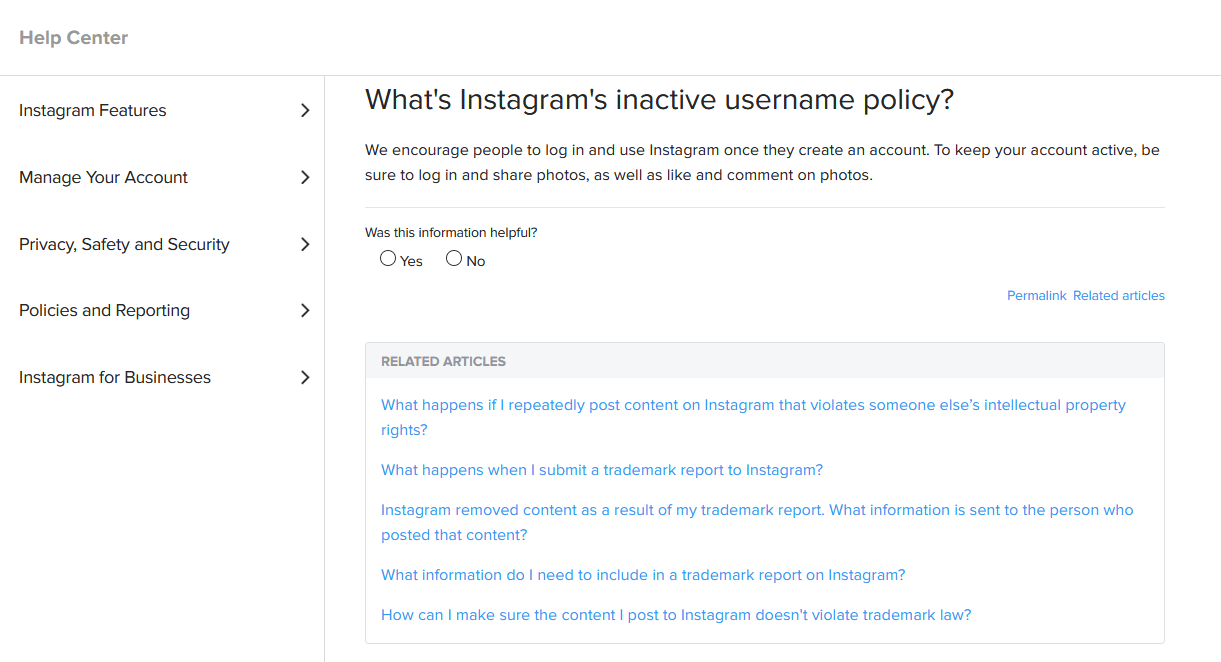The width and height of the screenshot is (1221, 662).
Task: Open article on content removed after trademark report
Action: tap(756, 510)
